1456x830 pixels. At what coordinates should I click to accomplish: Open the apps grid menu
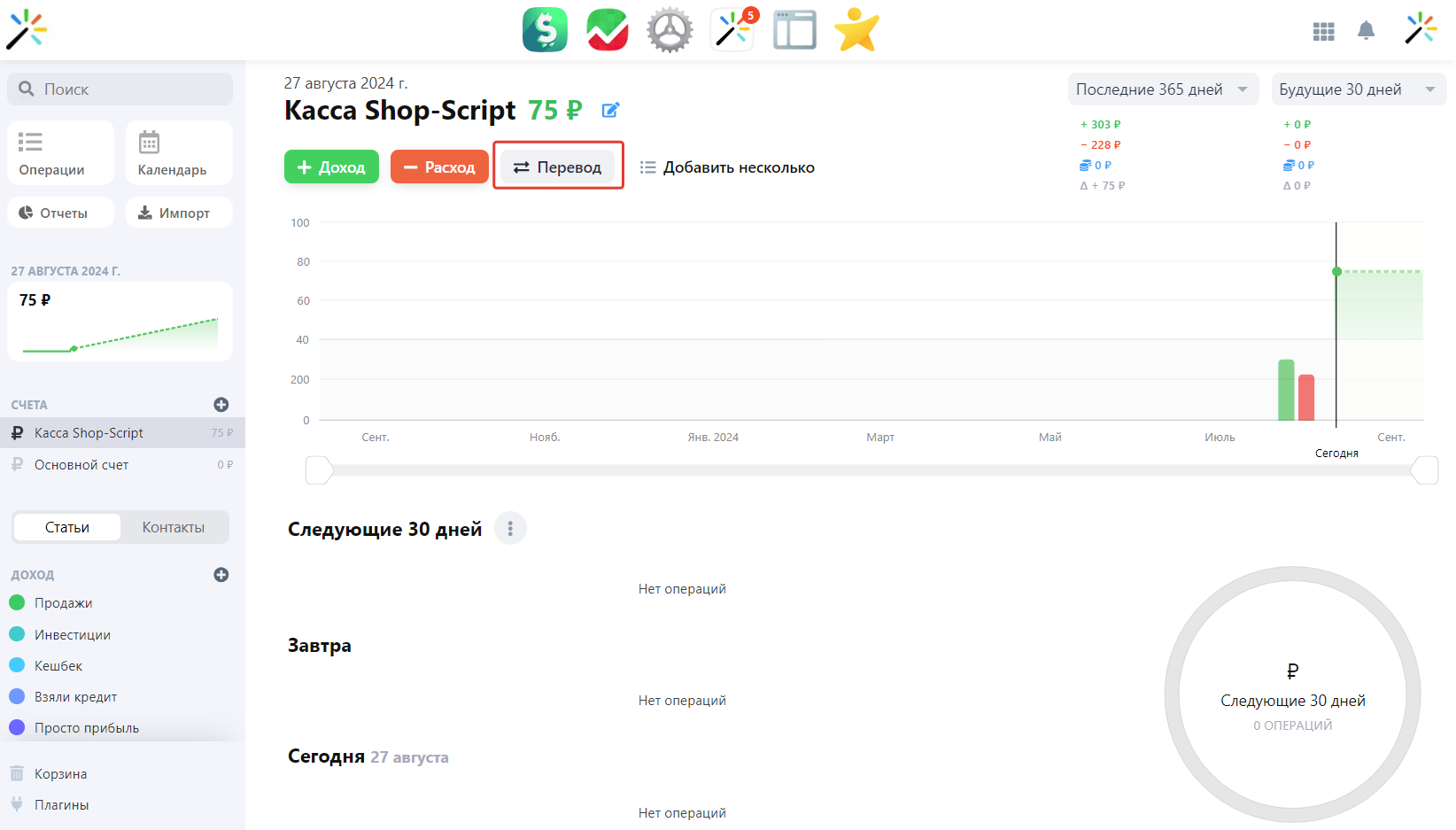coord(1323,32)
